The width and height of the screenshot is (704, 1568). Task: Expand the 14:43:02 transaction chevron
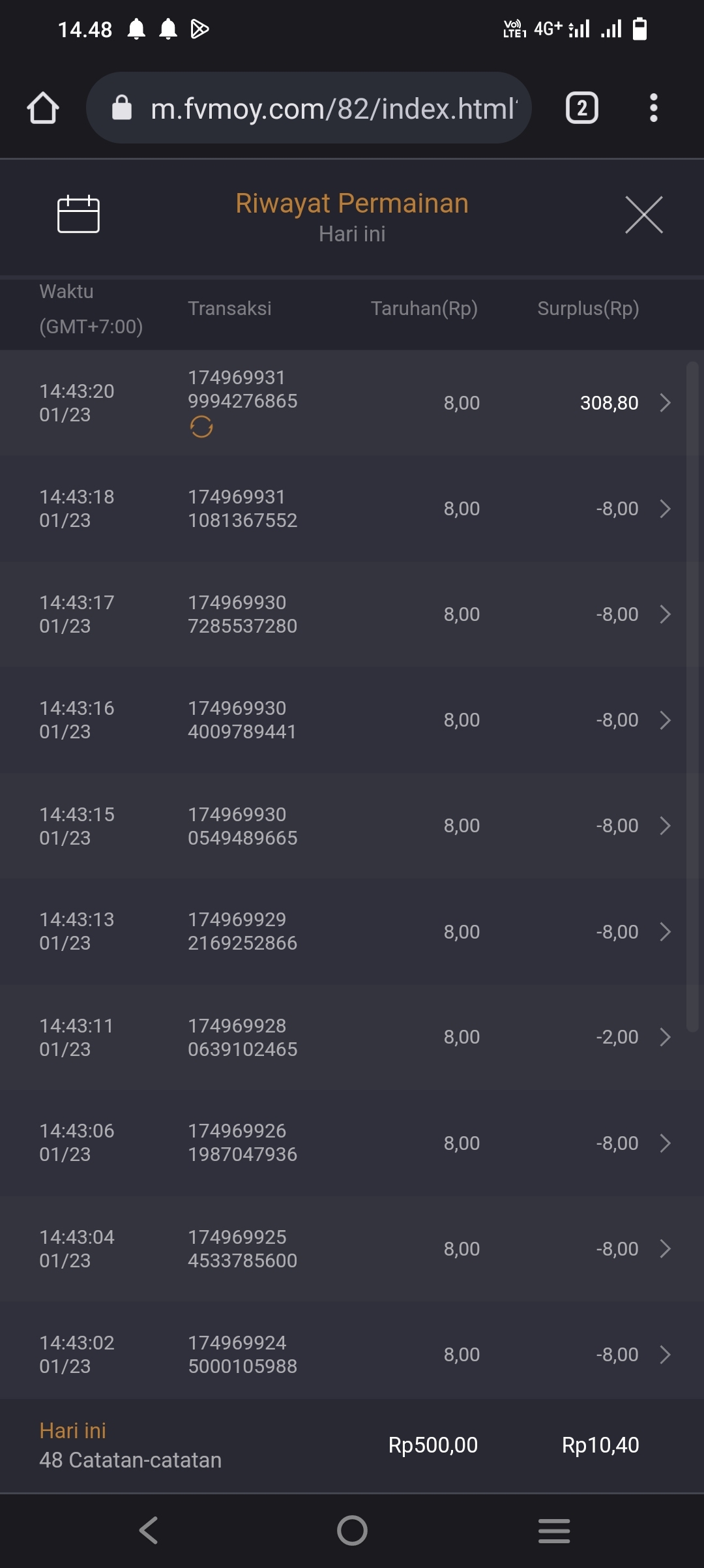pos(665,1355)
